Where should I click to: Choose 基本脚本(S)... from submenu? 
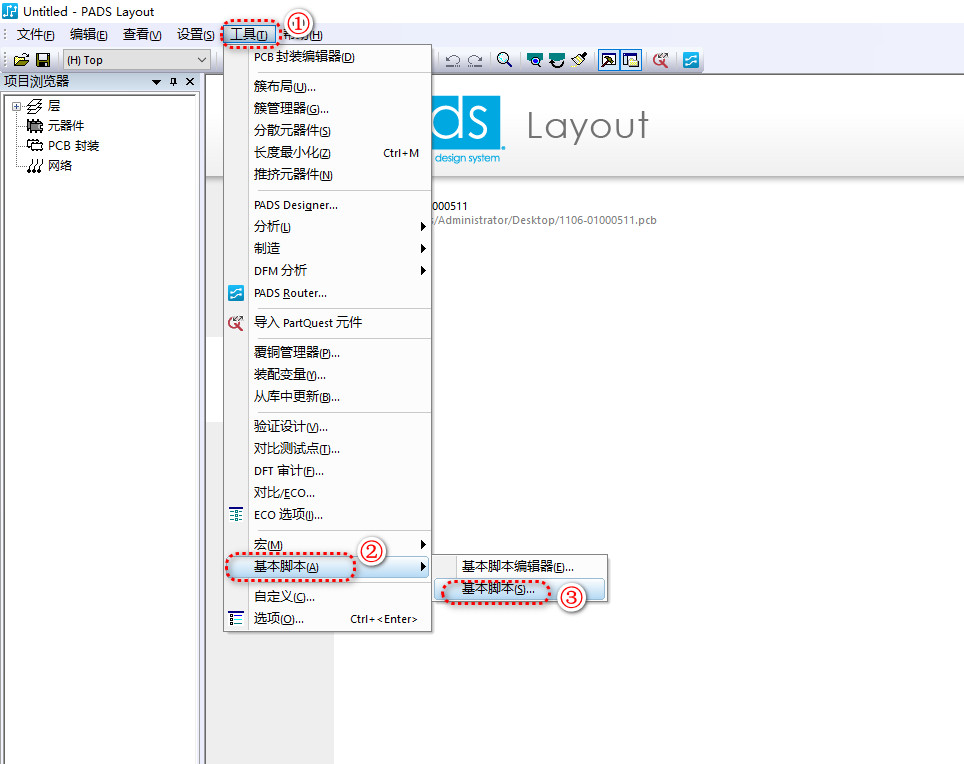coord(498,590)
